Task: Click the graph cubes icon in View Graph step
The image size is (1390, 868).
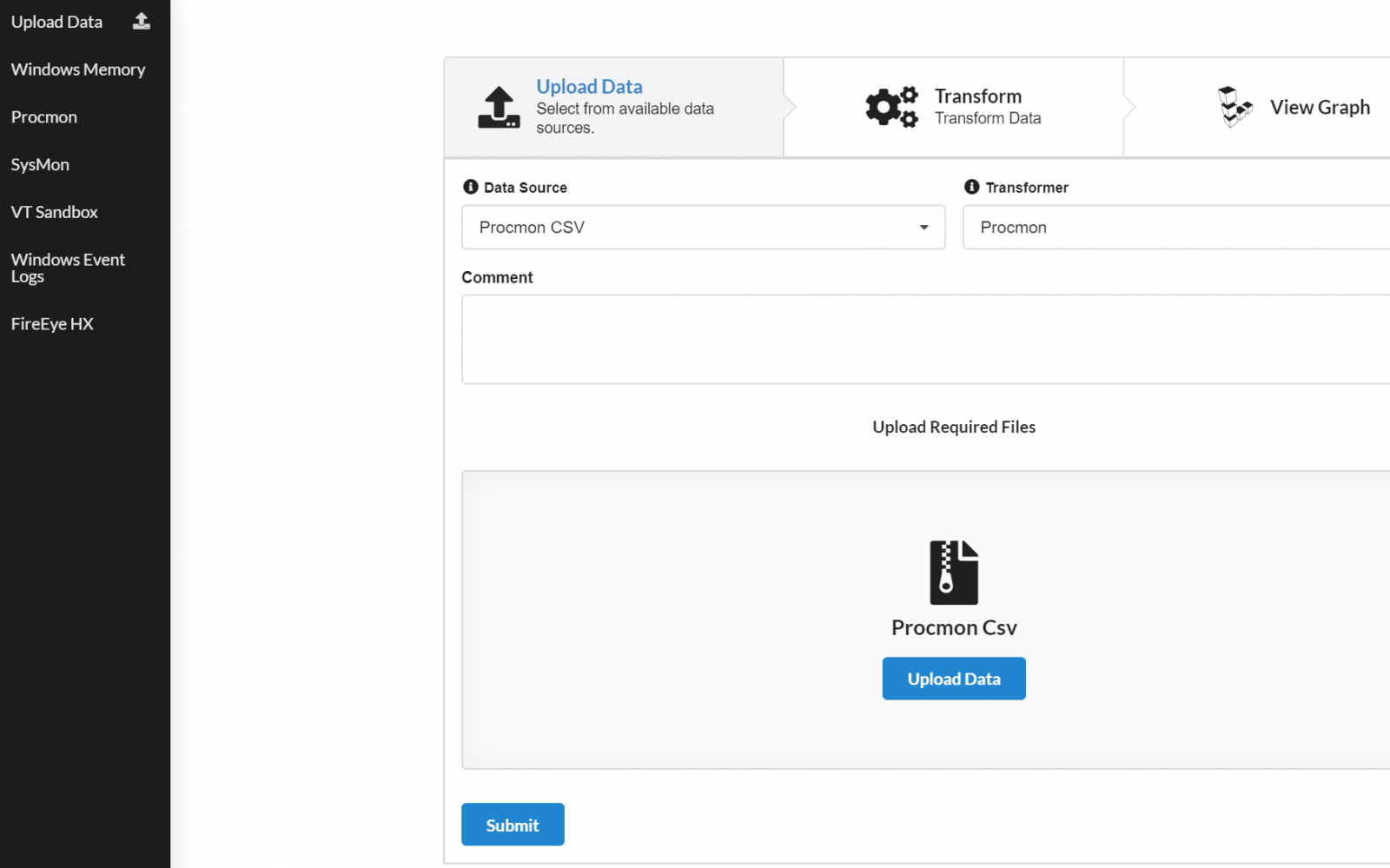Action: [x=1234, y=107]
